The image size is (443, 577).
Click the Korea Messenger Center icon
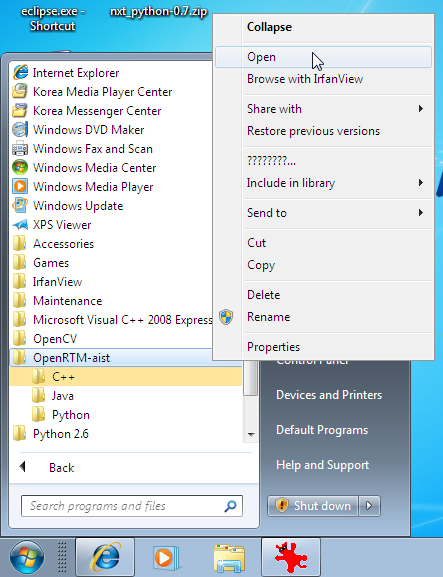click(x=20, y=110)
